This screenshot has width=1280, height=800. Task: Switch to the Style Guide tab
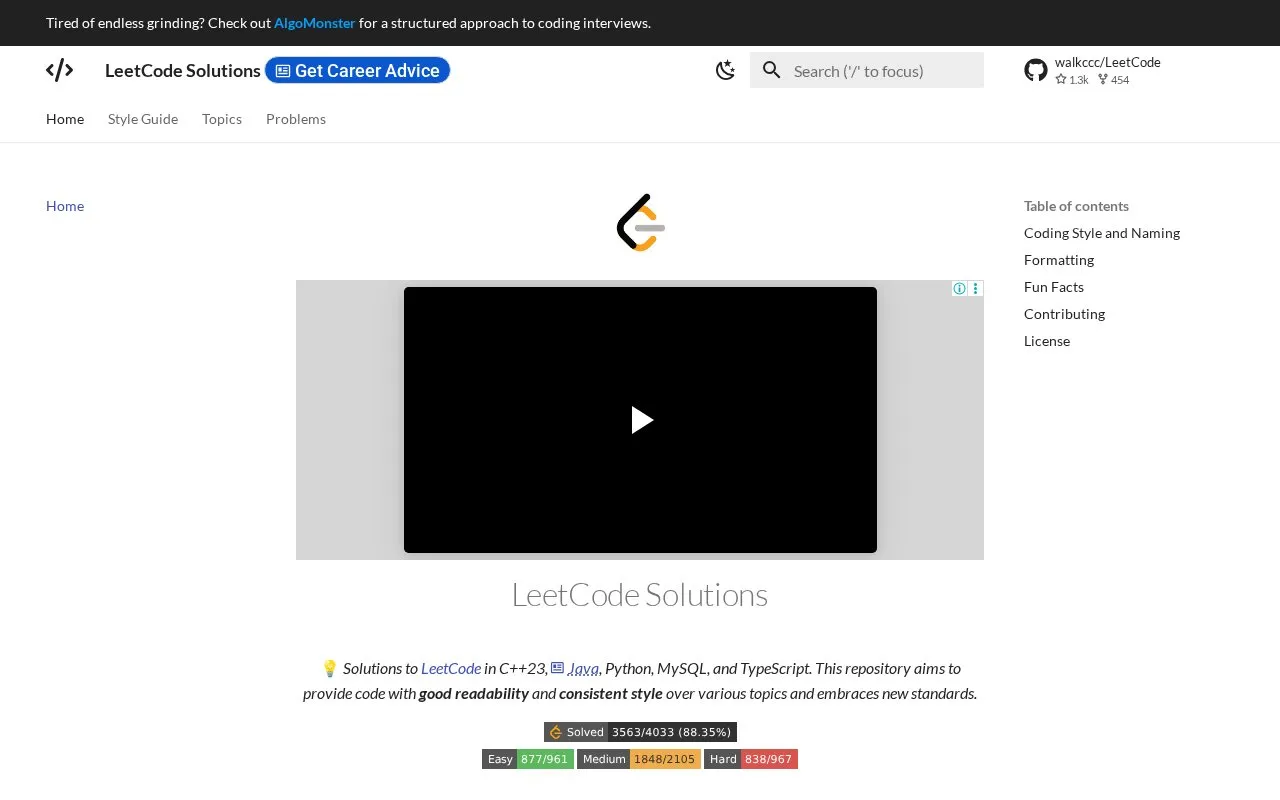[x=143, y=119]
